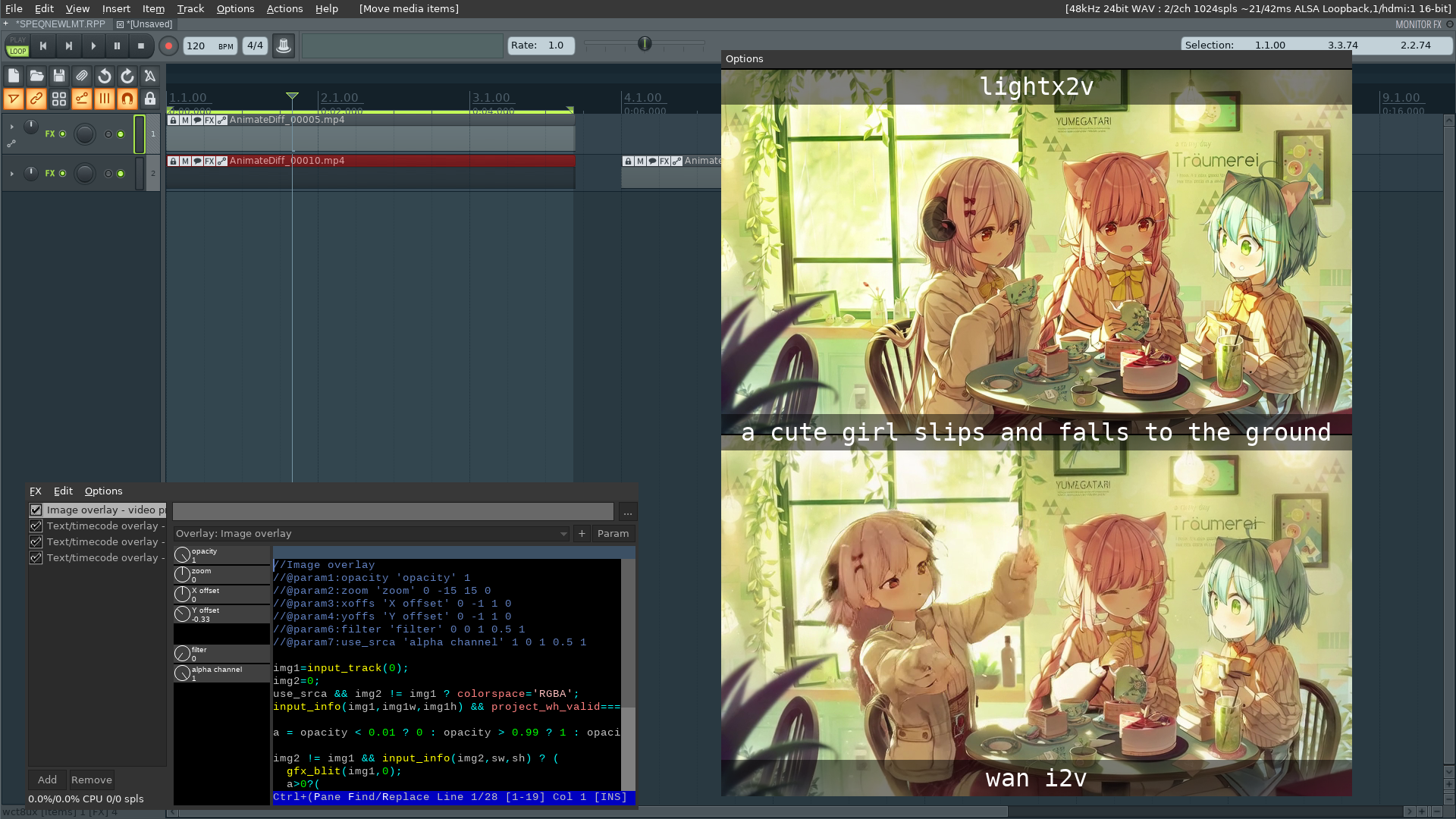Toggle ripple editing four-squares icon
This screenshot has width=1456, height=819.
point(59,99)
